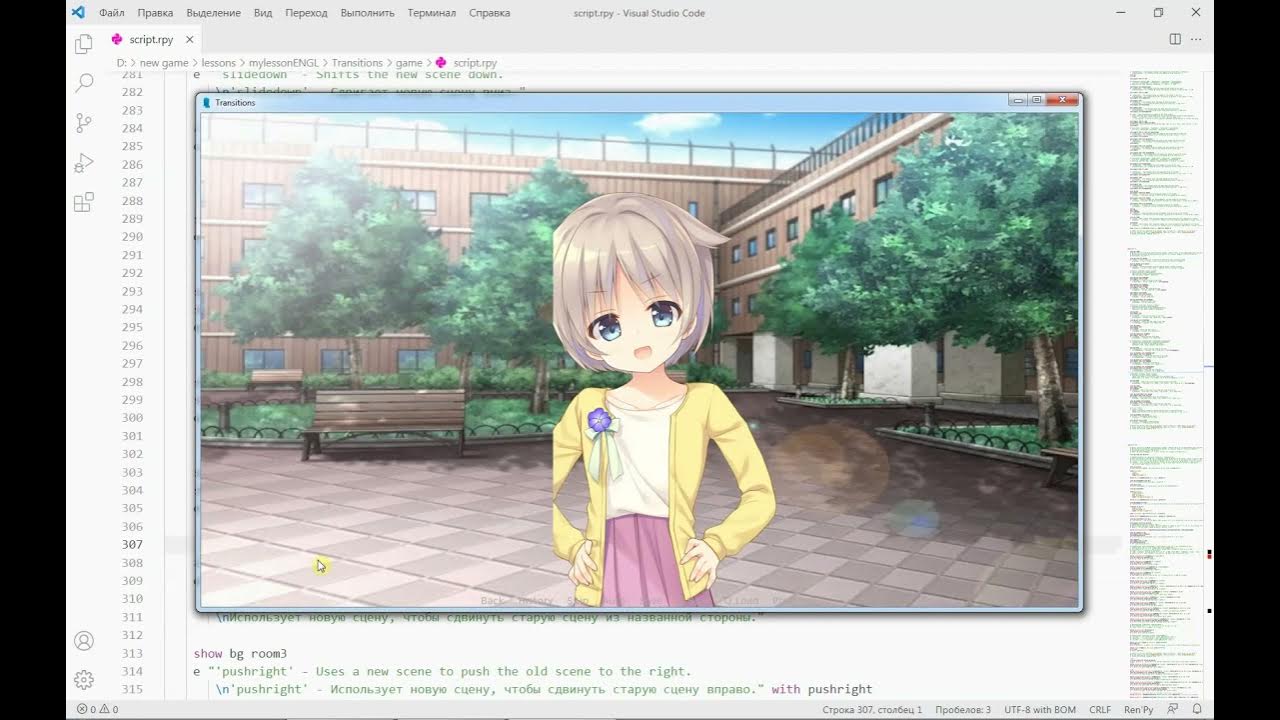Viewport: 1280px width, 720px height.
Task: Open the Вид menu
Action: pos(263,13)
